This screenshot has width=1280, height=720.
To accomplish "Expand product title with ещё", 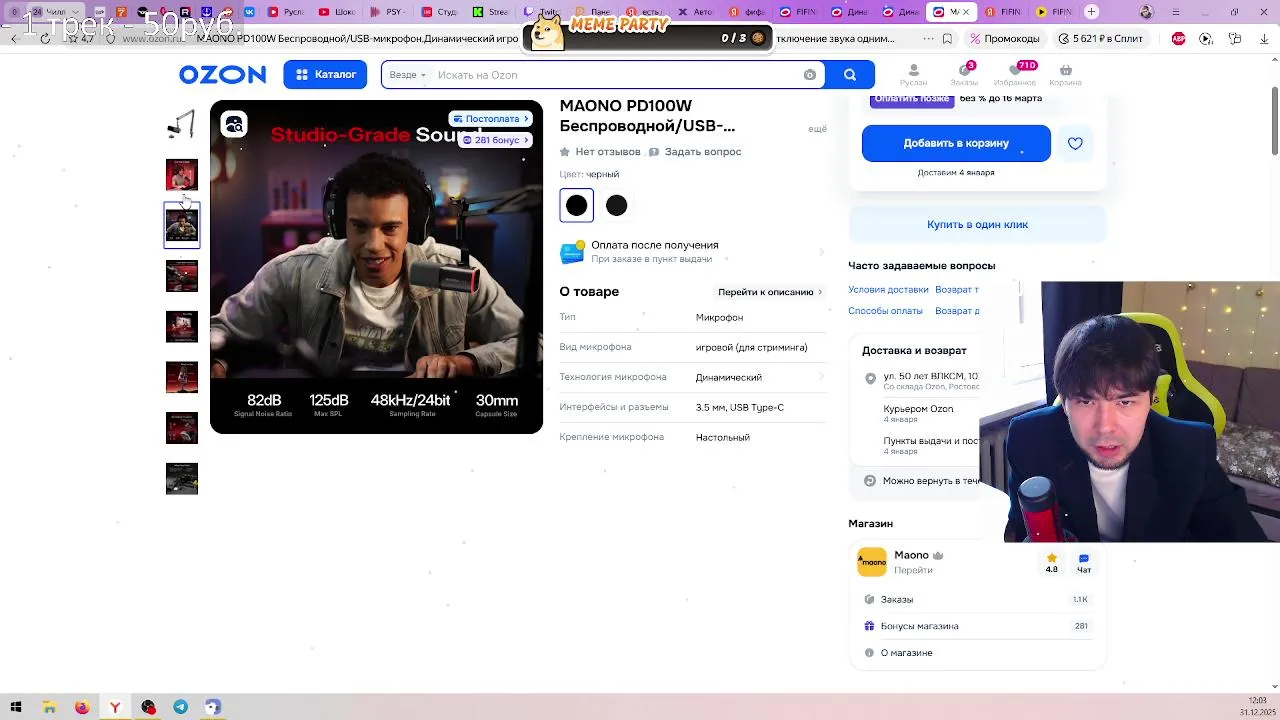I will (817, 129).
